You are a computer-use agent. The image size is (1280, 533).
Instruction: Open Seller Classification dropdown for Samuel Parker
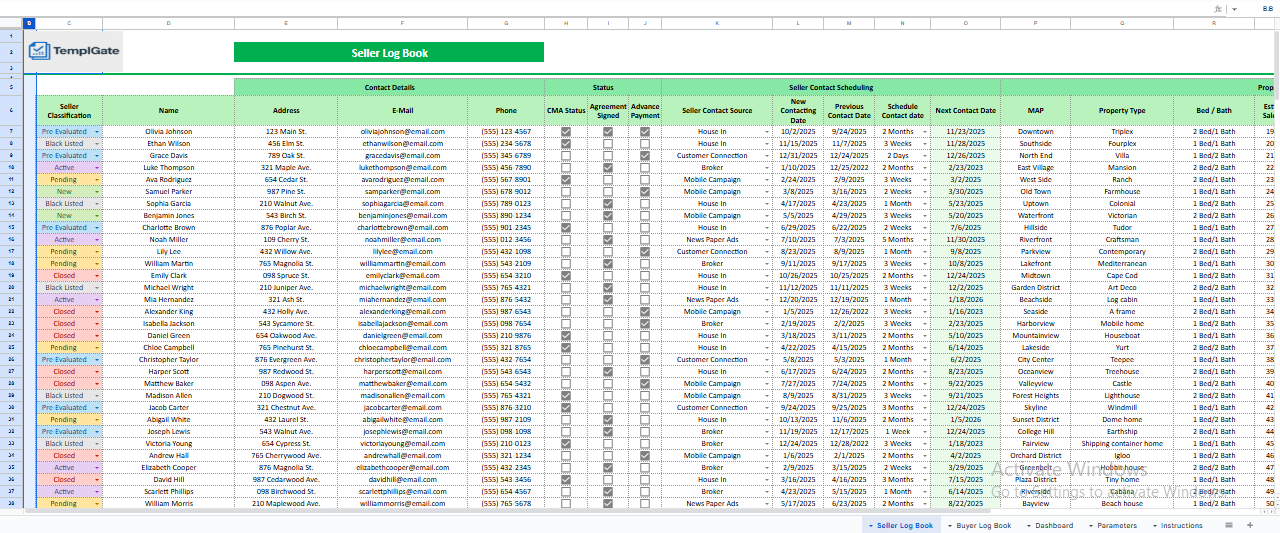[x=97, y=191]
